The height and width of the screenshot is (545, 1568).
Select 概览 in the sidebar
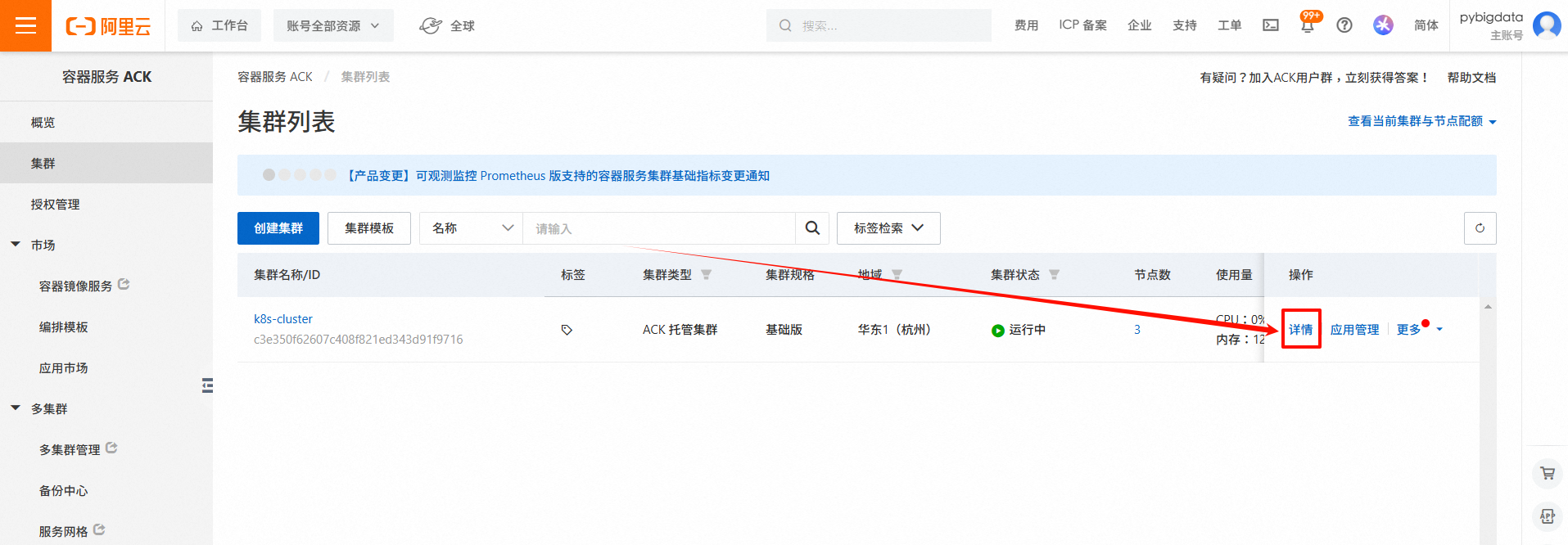[106, 122]
